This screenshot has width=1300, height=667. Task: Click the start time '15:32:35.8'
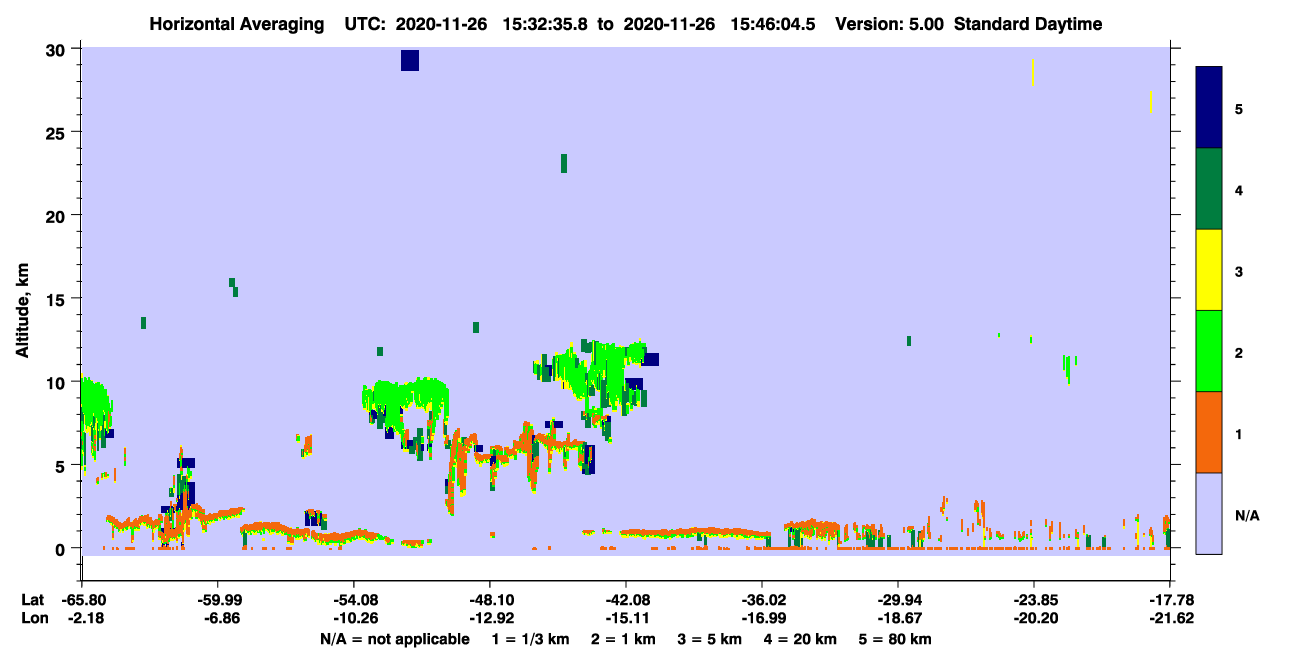(543, 24)
